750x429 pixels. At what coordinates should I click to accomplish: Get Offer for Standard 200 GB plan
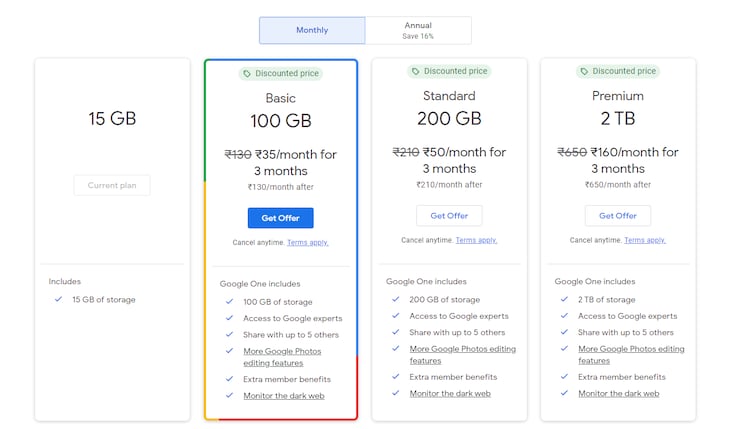(x=449, y=216)
